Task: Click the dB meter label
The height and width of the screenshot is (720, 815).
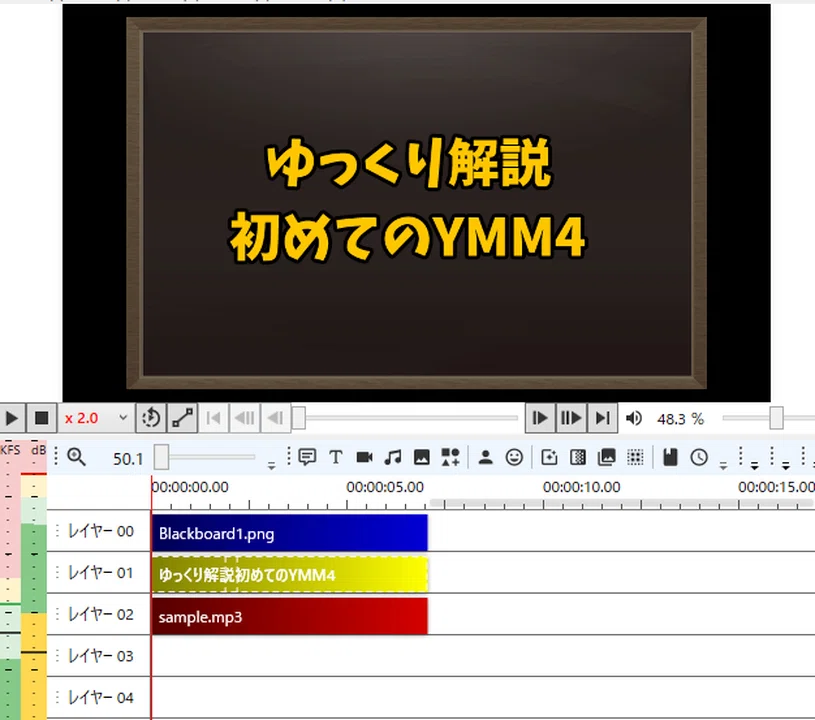Action: click(x=38, y=450)
